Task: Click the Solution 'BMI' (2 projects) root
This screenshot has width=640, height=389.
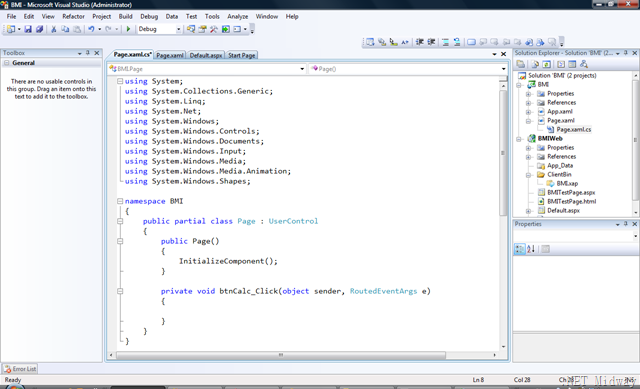Action: [x=562, y=76]
